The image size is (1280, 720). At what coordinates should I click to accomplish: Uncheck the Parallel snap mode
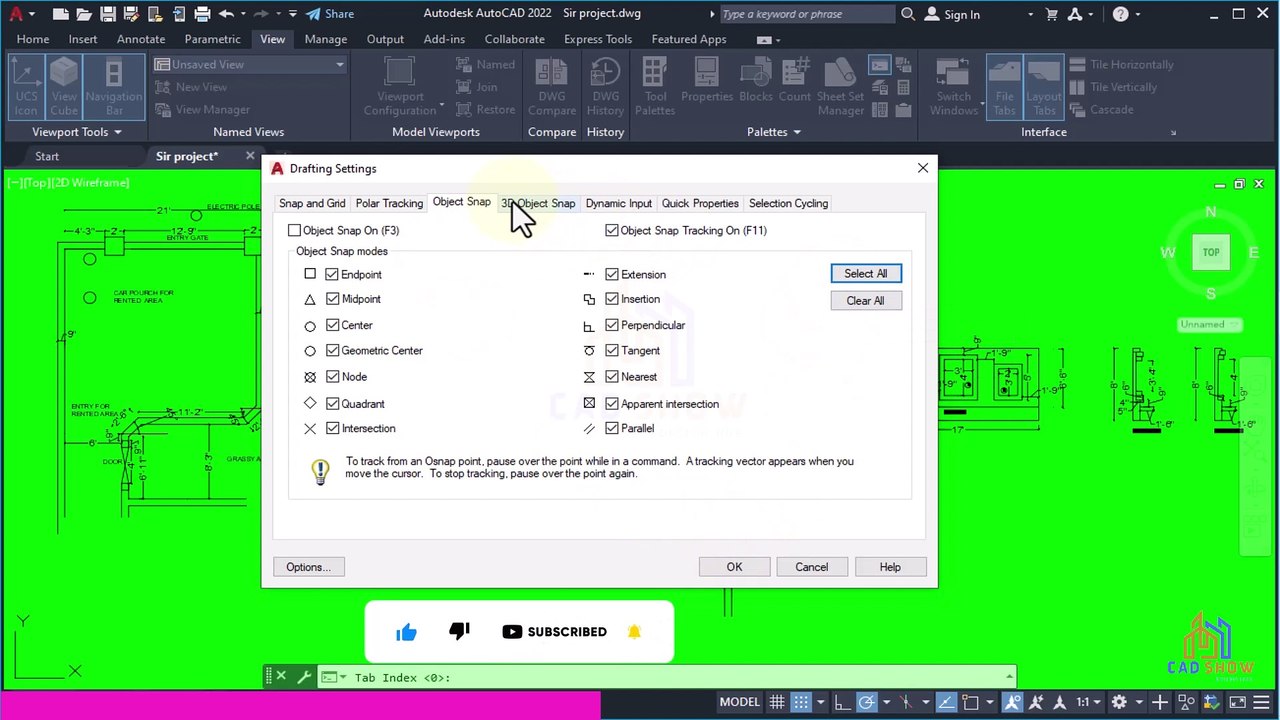coord(612,428)
